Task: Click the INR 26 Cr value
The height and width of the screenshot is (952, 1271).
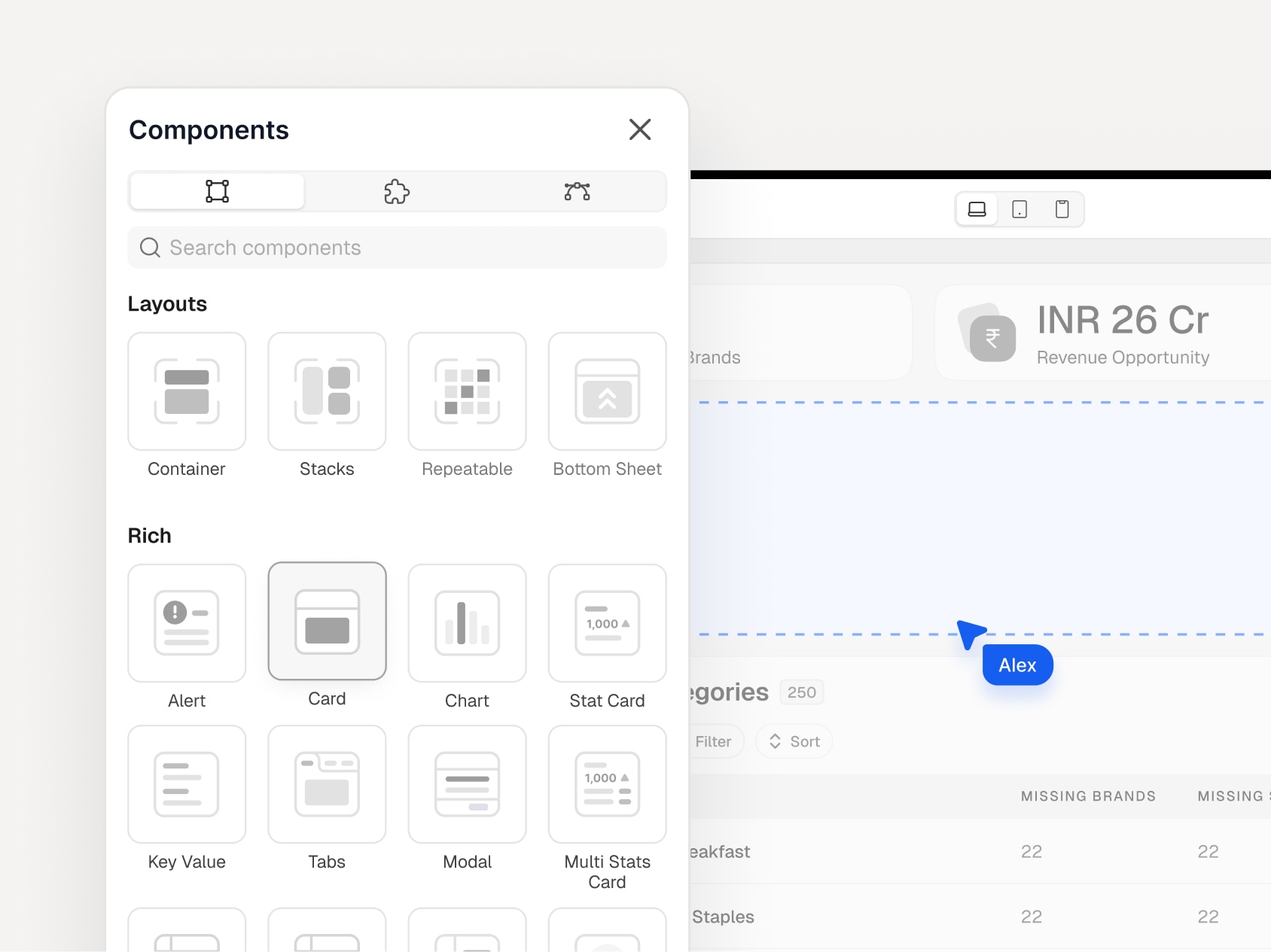Action: pos(1123,320)
